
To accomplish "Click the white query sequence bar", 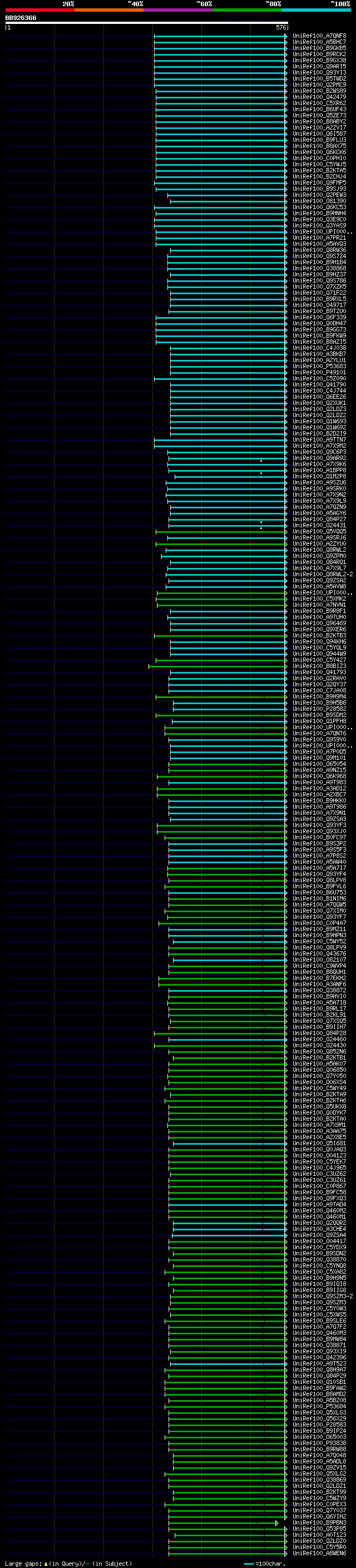I will 147,22.
